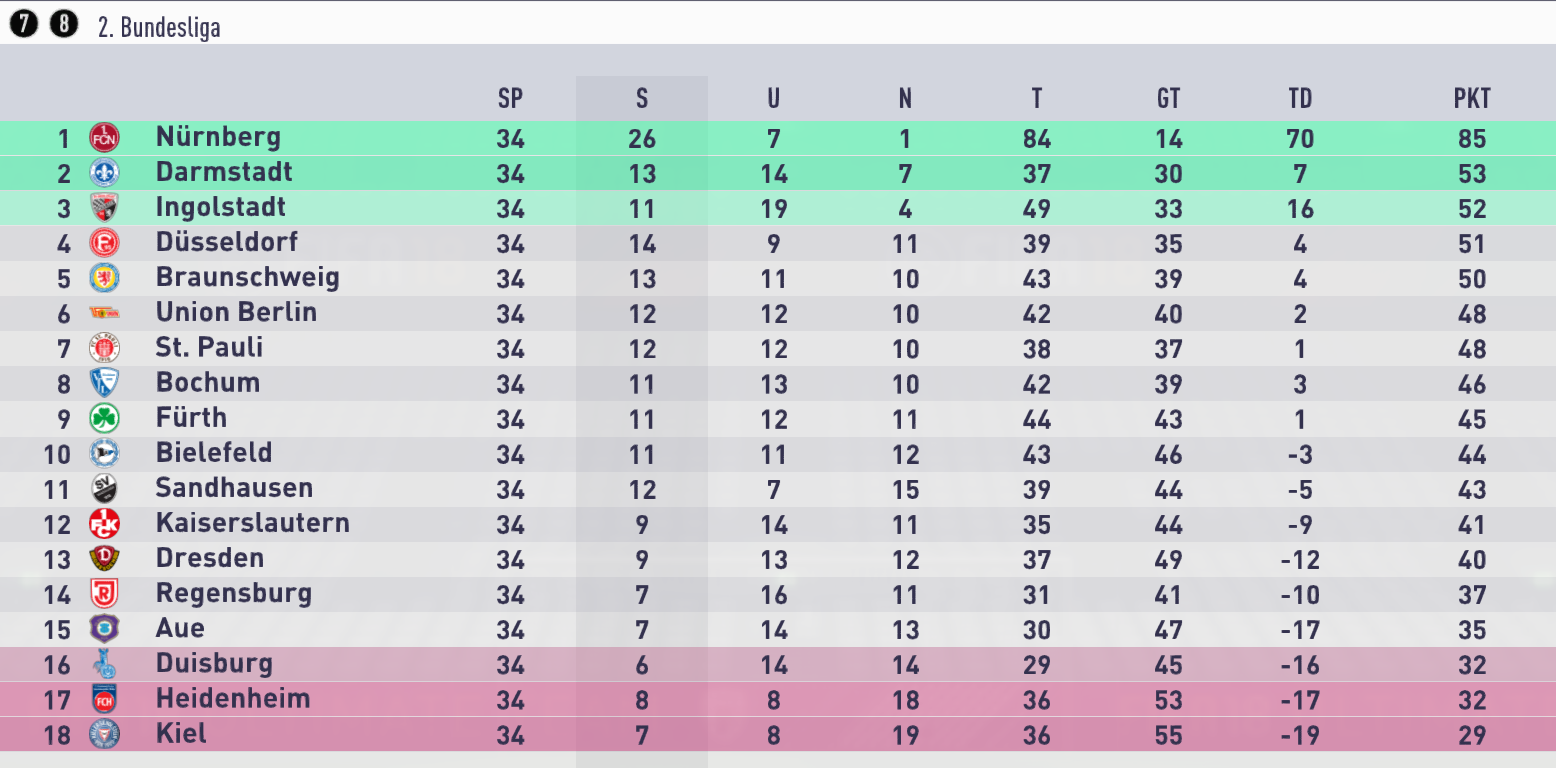
Task: Open the Union Berlin team row
Action: pos(778,313)
